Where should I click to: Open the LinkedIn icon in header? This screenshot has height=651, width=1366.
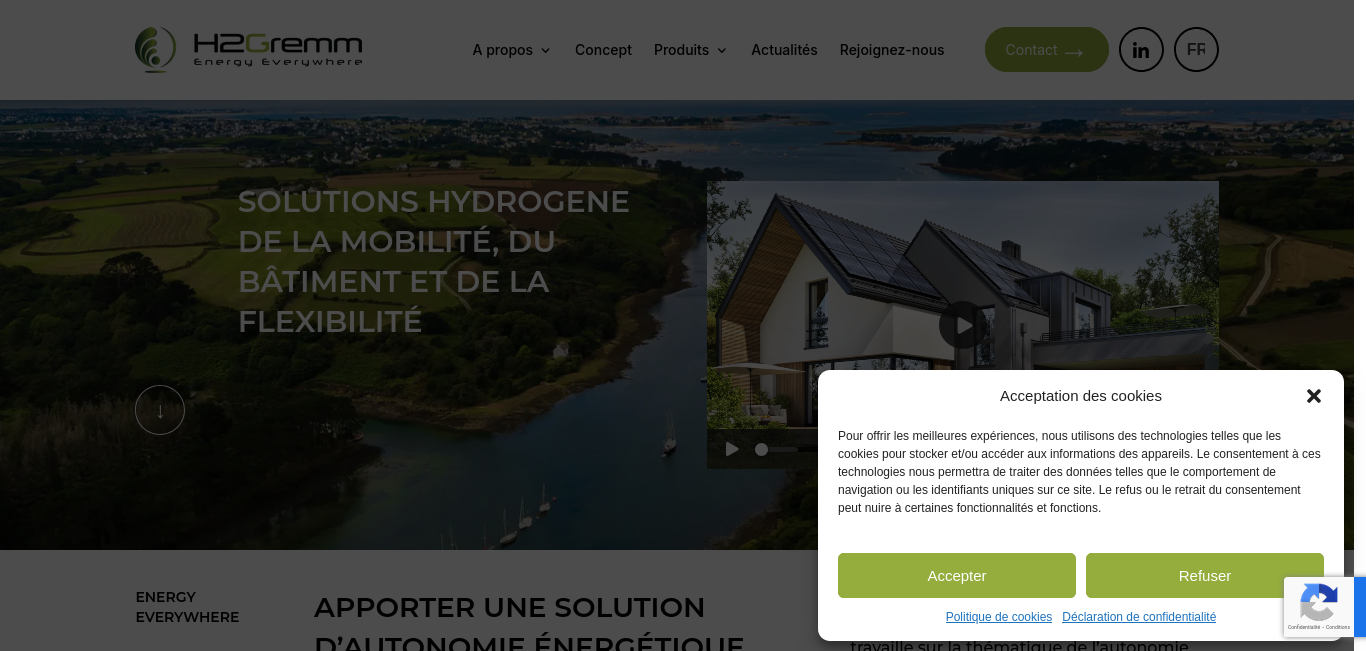coord(1141,50)
